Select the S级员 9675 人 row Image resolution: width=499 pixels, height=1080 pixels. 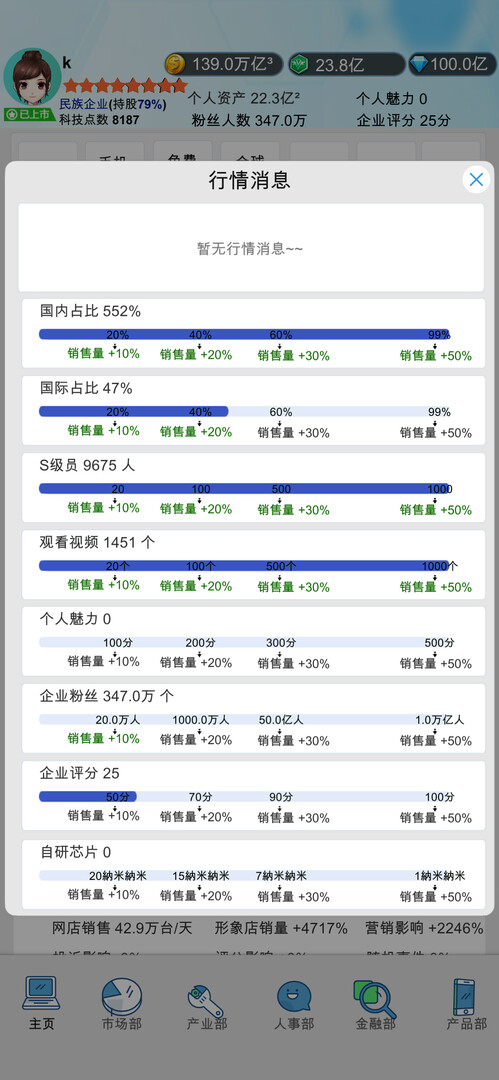tap(253, 487)
